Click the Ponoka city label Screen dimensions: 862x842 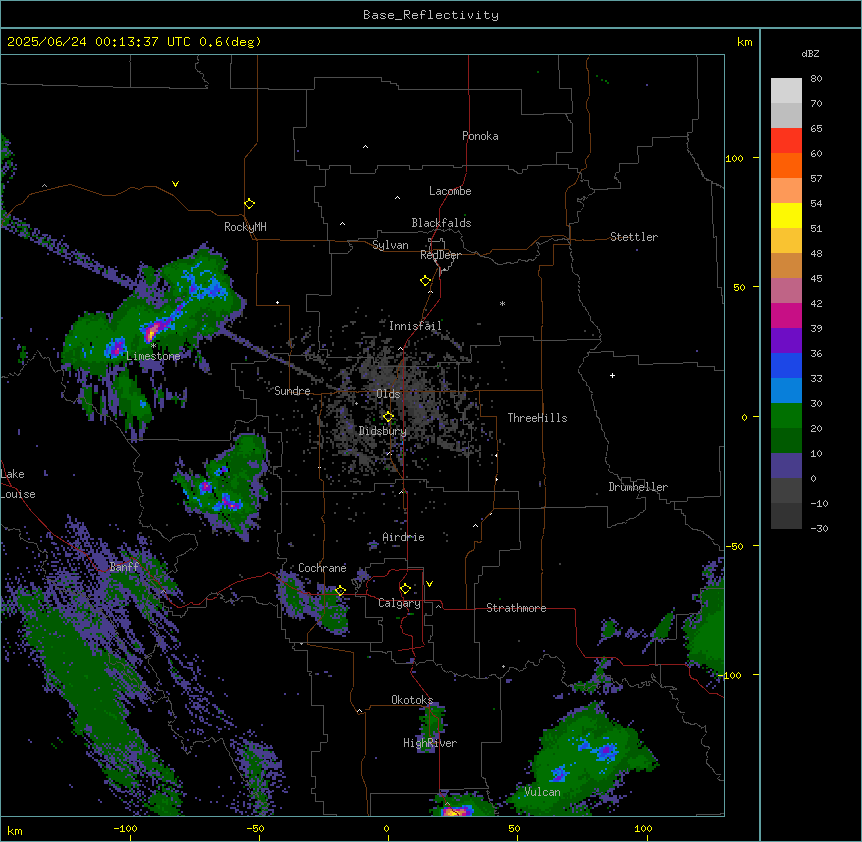480,136
